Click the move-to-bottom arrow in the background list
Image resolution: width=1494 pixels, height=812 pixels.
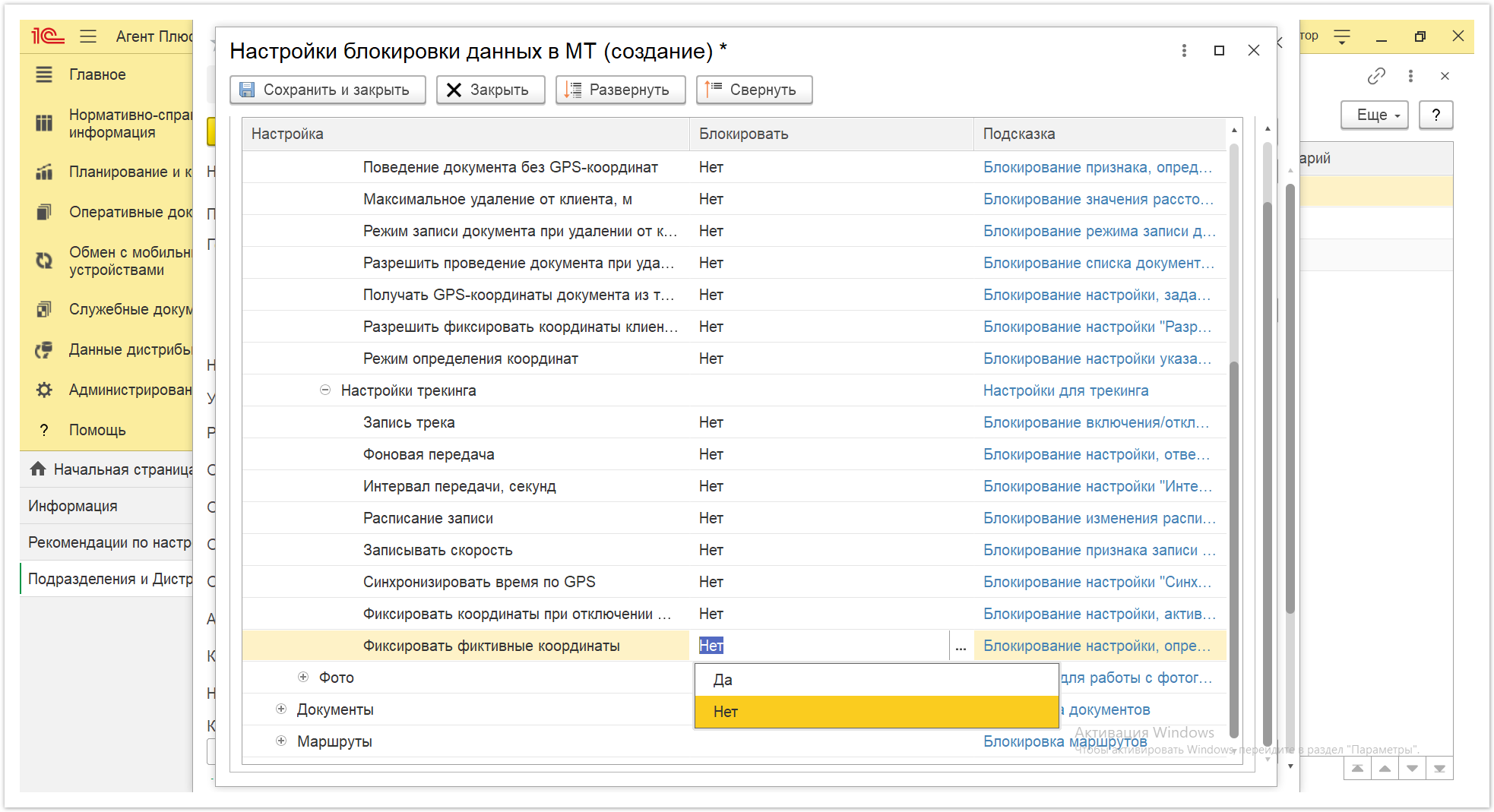[1439, 769]
